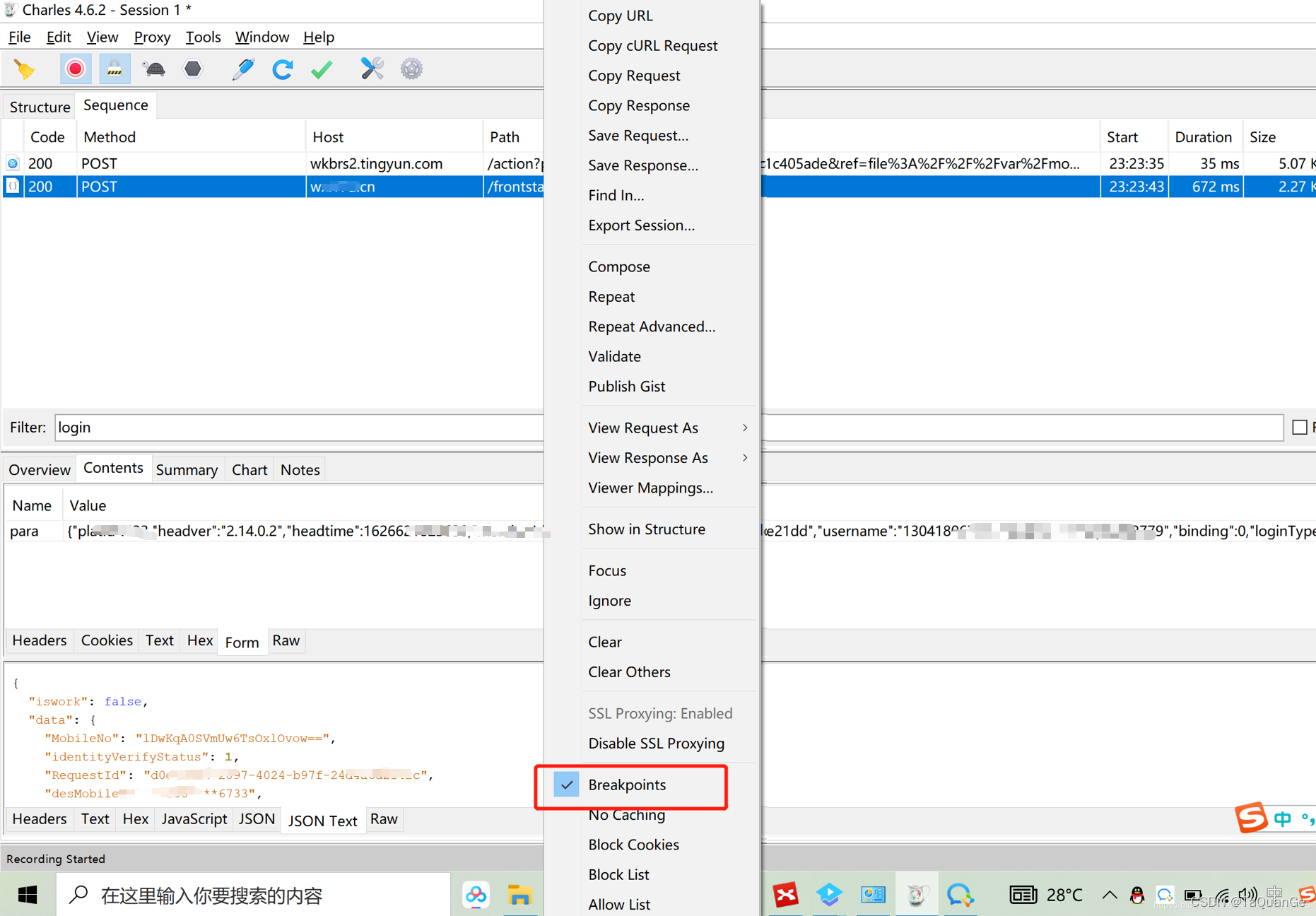Click the Charles jug icon in taskbar
The height and width of the screenshot is (916, 1316).
click(x=917, y=896)
